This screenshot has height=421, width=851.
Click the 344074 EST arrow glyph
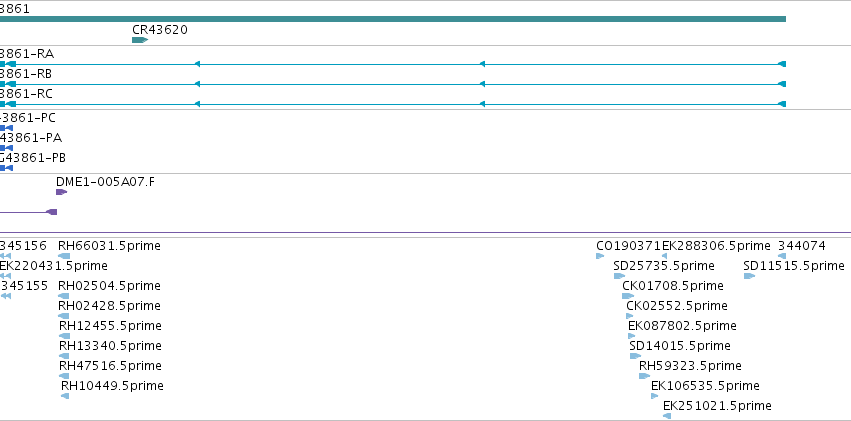coord(782,256)
